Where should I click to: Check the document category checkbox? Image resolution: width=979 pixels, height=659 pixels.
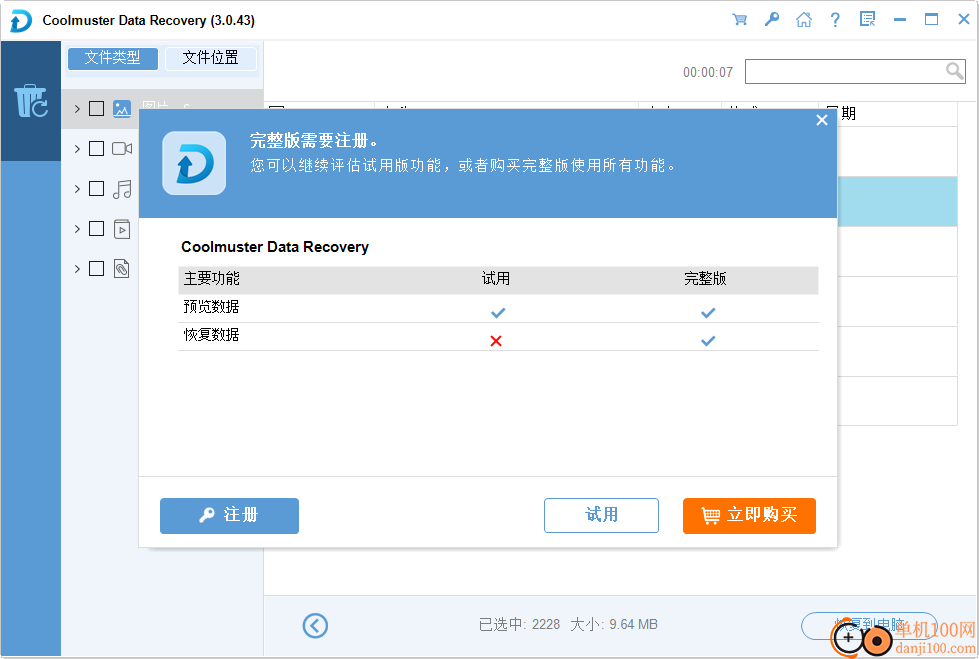96,269
